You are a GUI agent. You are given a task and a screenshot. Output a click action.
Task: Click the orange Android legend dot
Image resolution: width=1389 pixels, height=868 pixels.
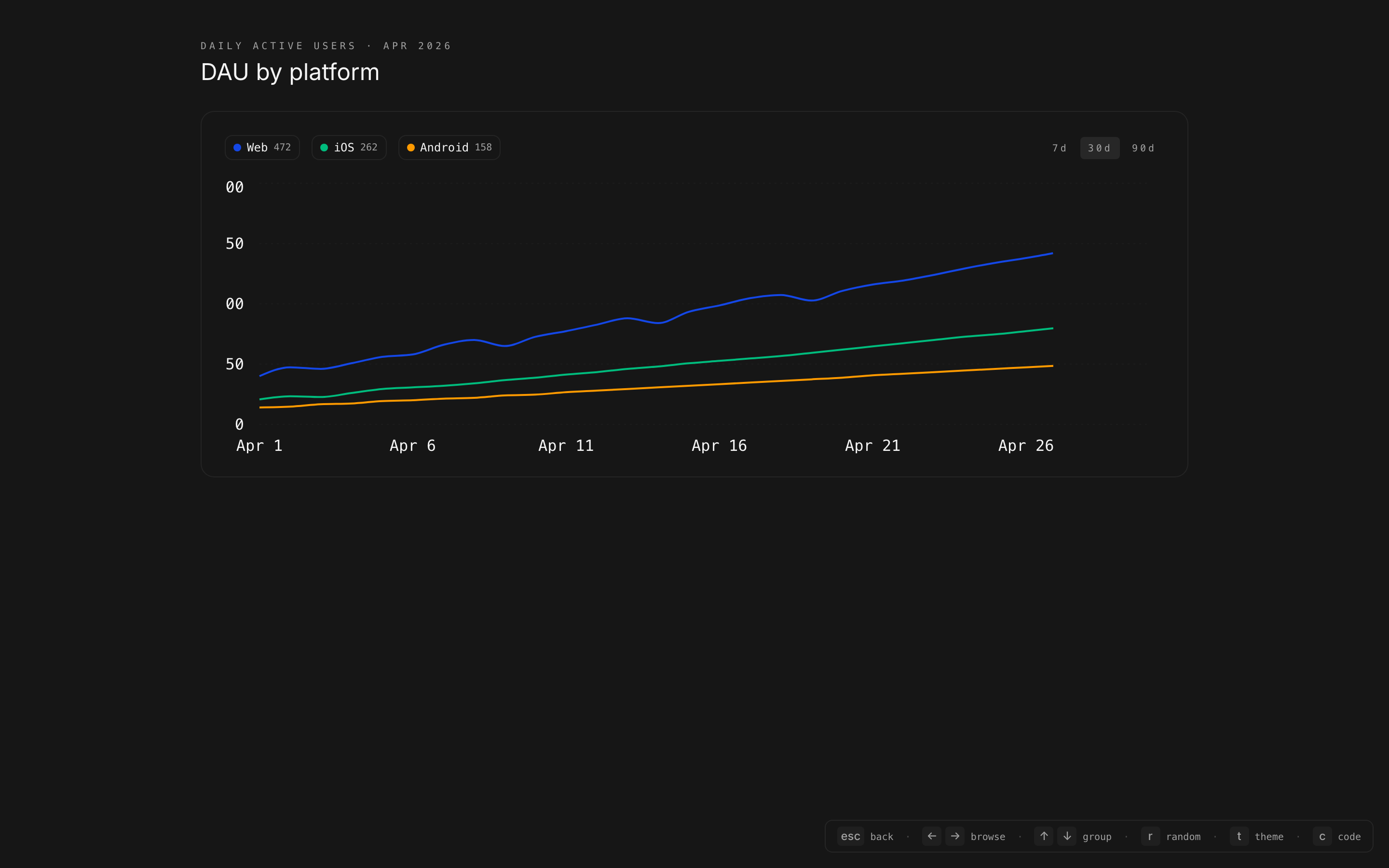[x=410, y=148]
